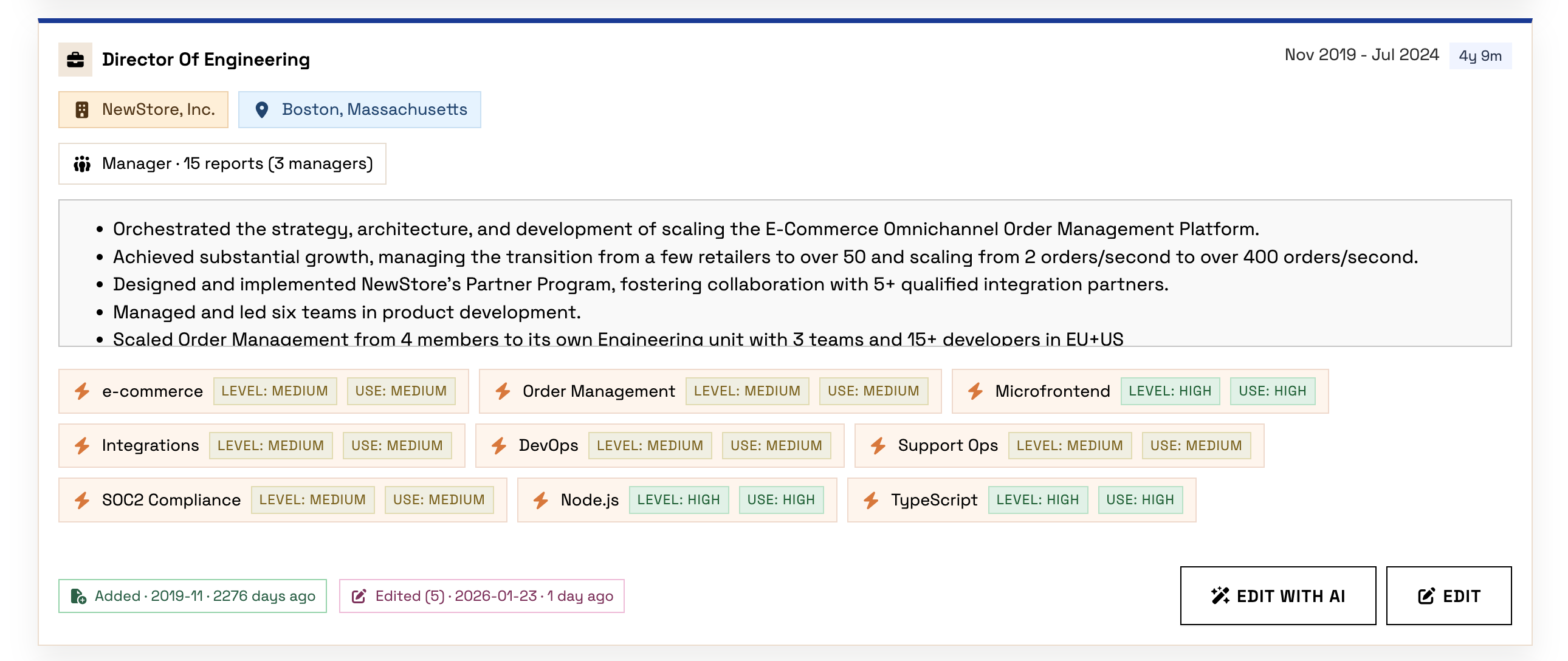Click the USE: MEDIUM badge for DevOps
This screenshot has width=1568, height=661.
[x=775, y=445]
